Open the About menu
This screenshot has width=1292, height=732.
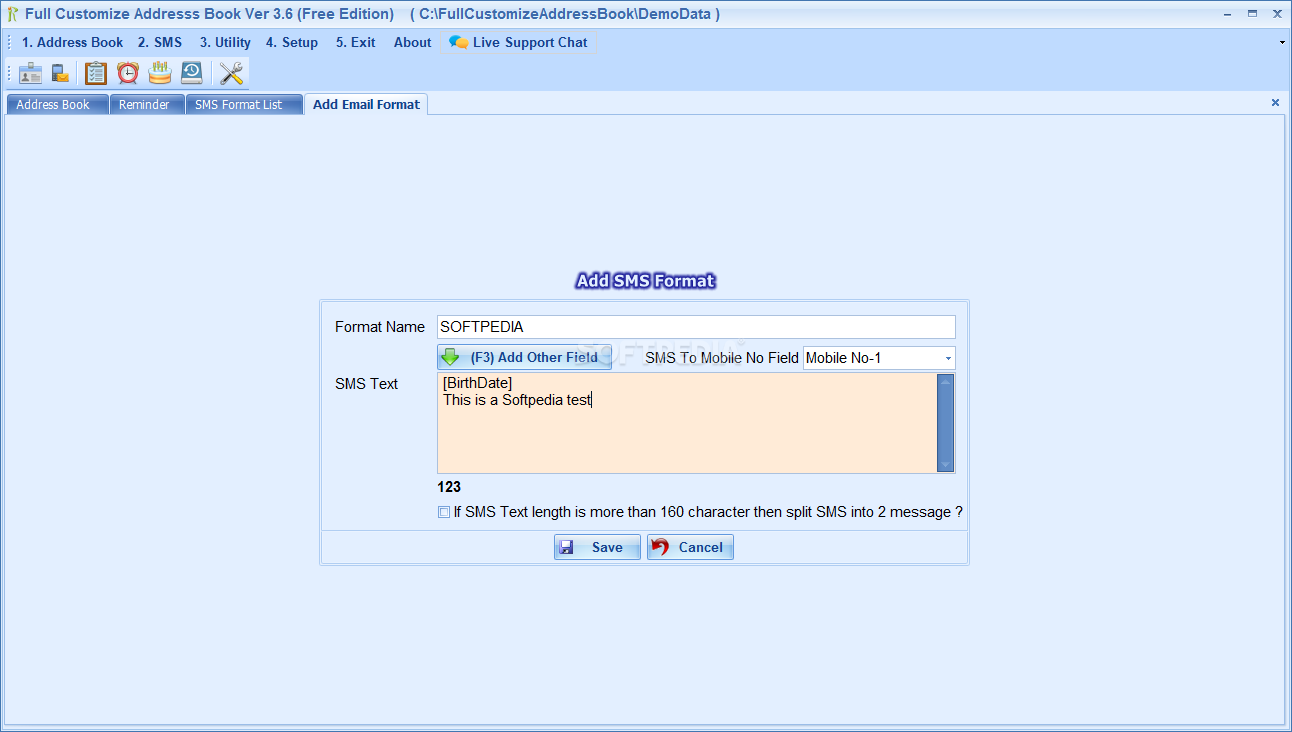[412, 42]
